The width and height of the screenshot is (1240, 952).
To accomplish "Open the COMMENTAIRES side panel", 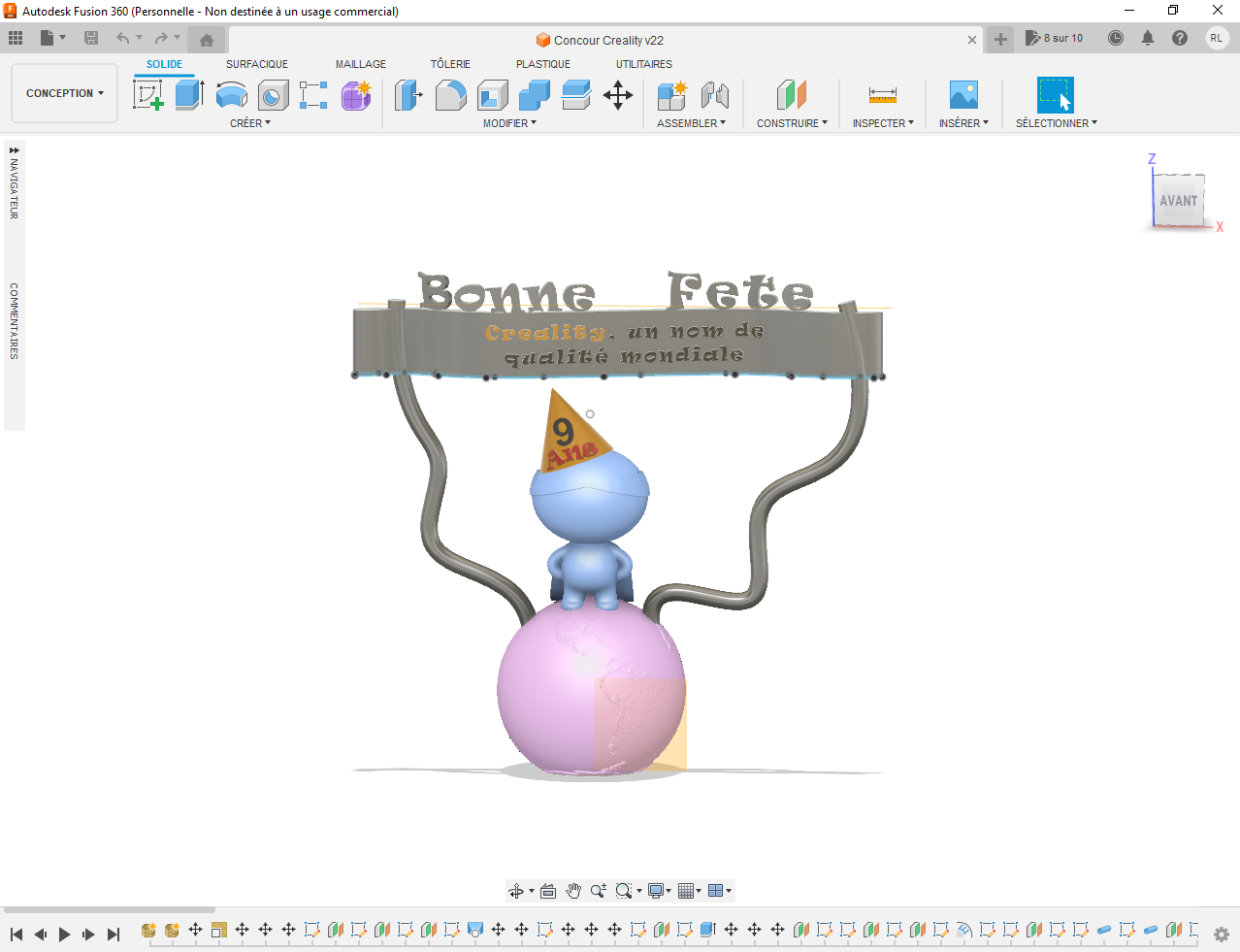I will 15,321.
